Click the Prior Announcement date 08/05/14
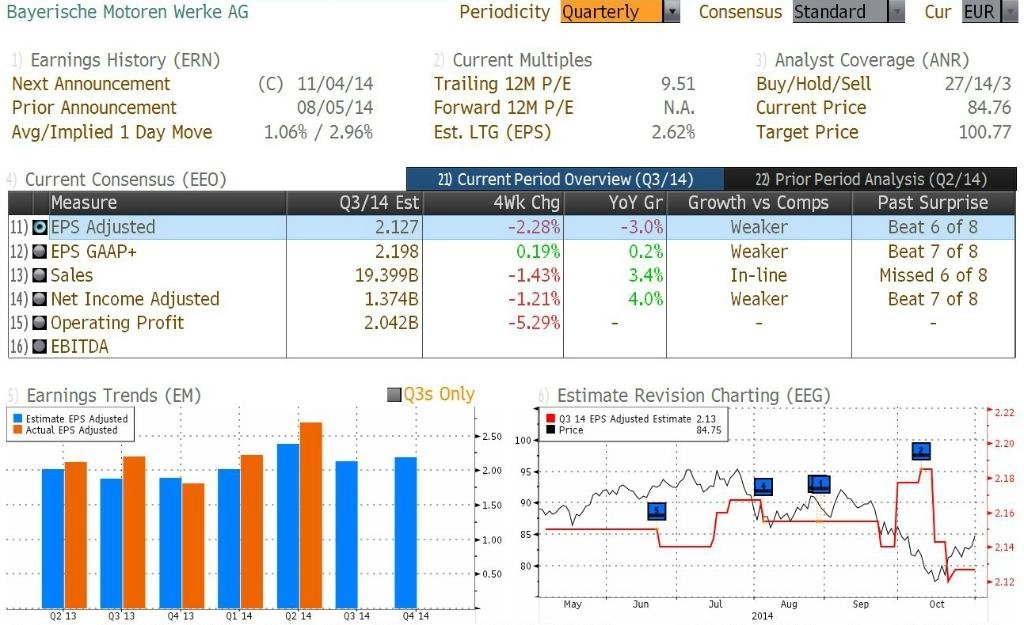The image size is (1024, 625). [335, 108]
